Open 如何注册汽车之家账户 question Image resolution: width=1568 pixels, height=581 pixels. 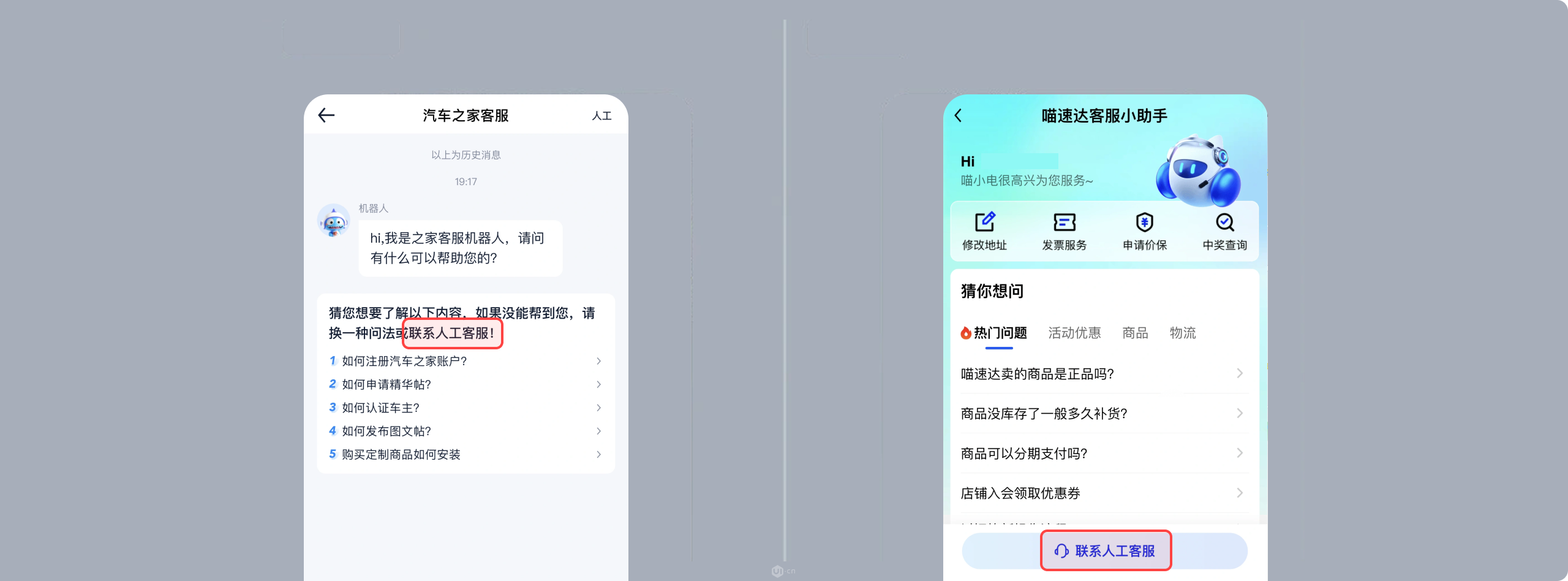[x=466, y=361]
